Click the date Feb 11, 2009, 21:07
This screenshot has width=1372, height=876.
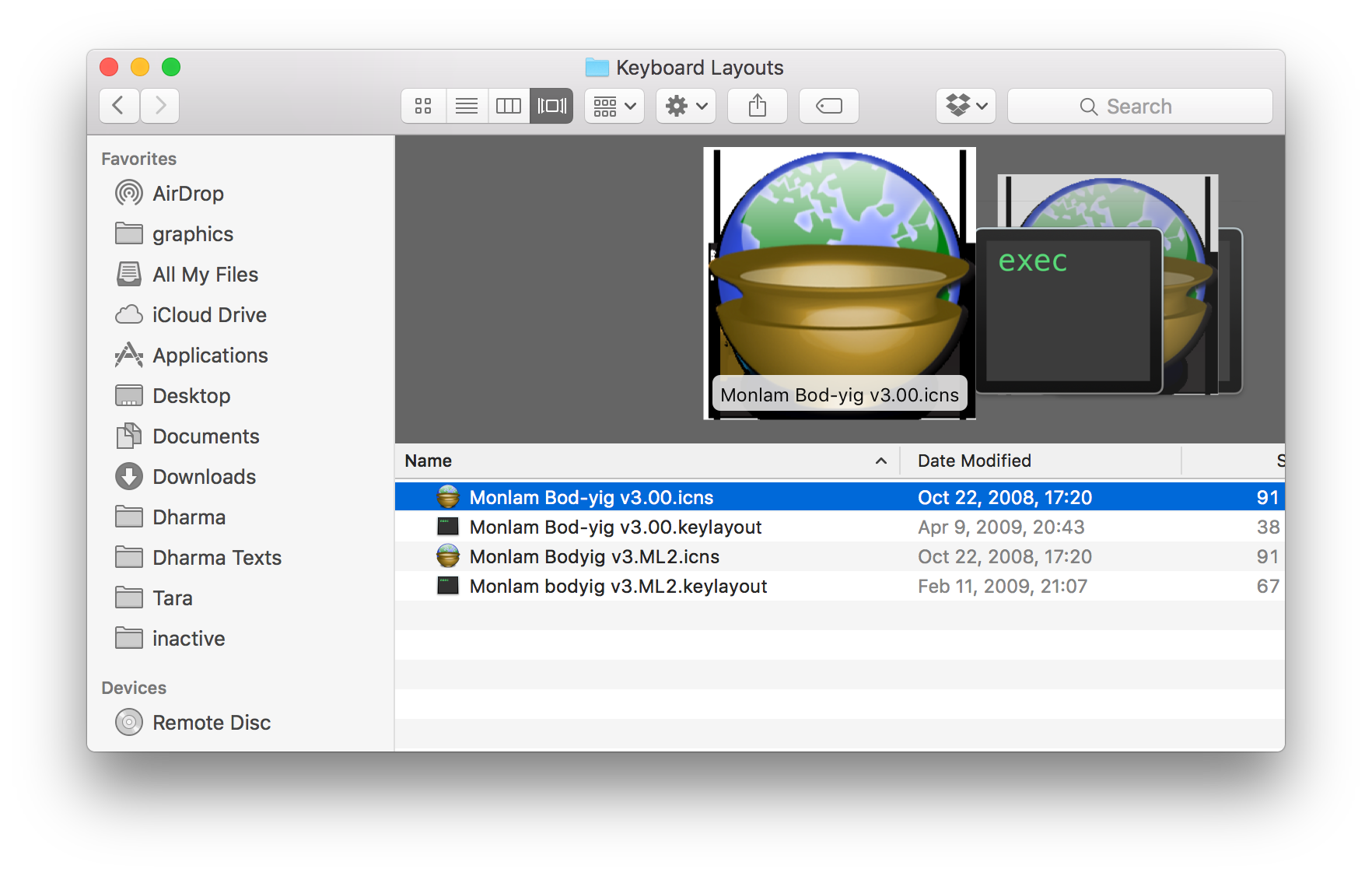(x=1003, y=586)
